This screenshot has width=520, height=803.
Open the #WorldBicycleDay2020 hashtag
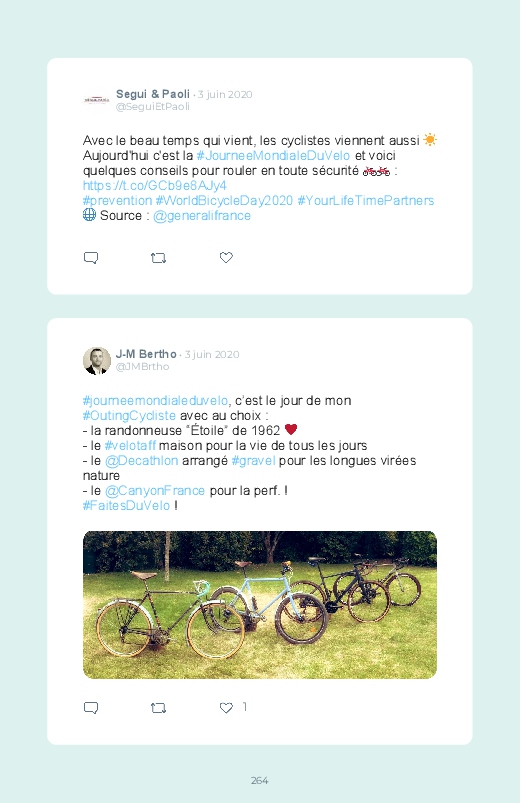click(224, 201)
